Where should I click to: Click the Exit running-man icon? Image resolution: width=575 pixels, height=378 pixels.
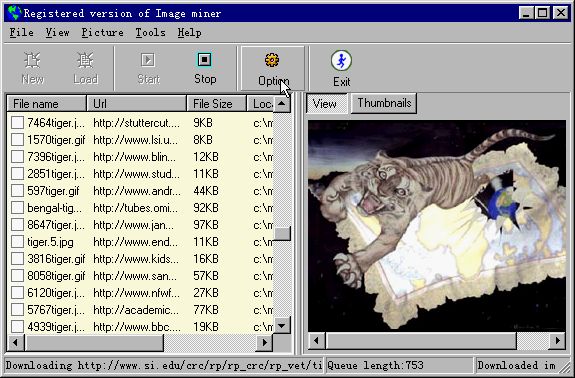[x=341, y=60]
